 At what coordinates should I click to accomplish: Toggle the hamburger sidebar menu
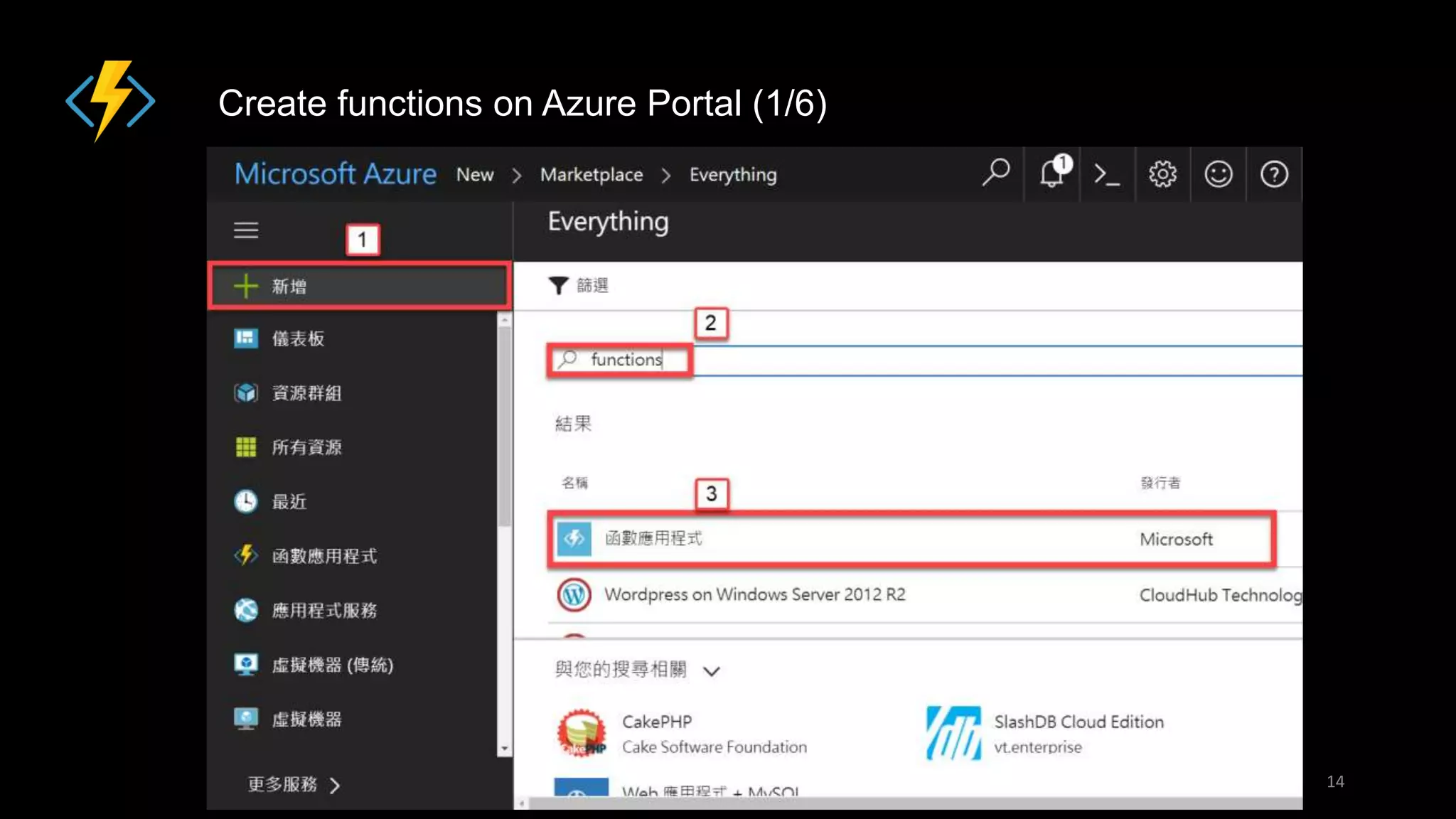click(246, 230)
